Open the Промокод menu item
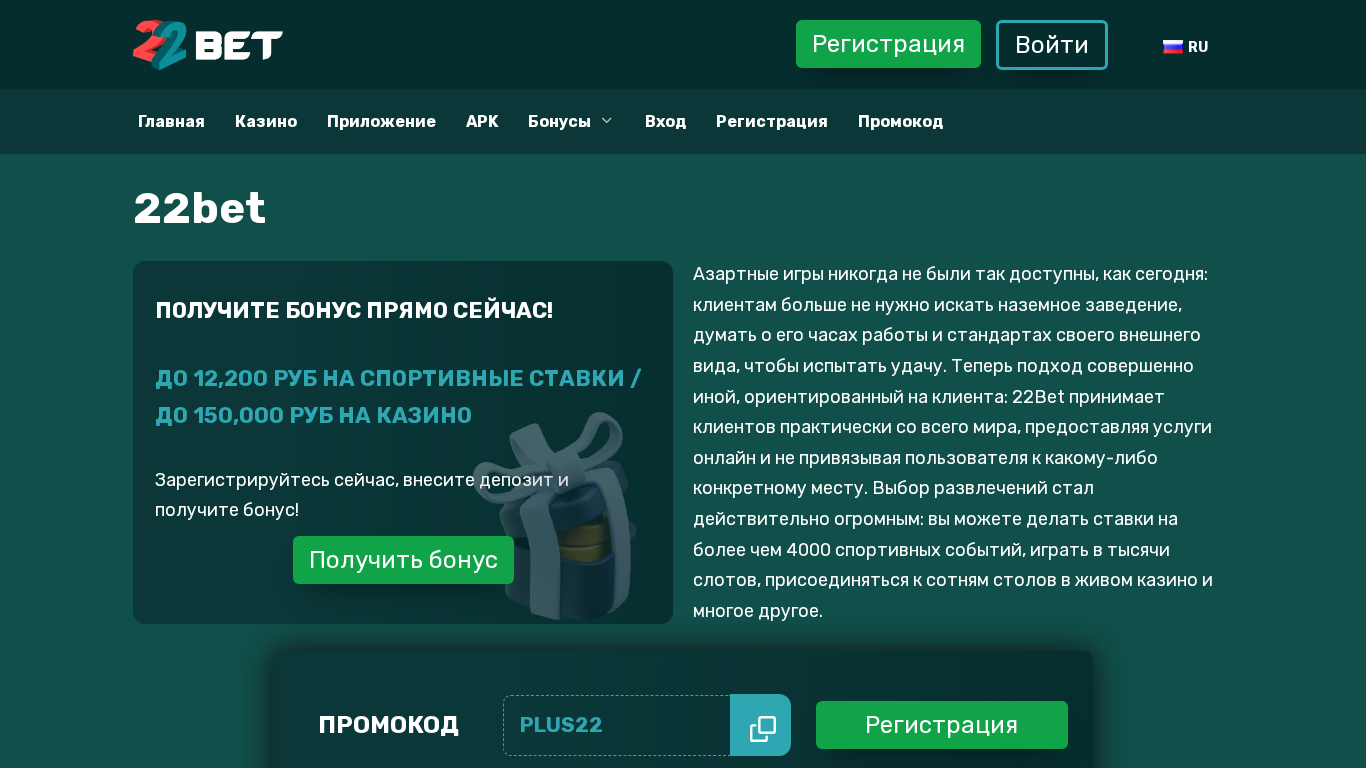This screenshot has height=768, width=1366. tap(900, 121)
